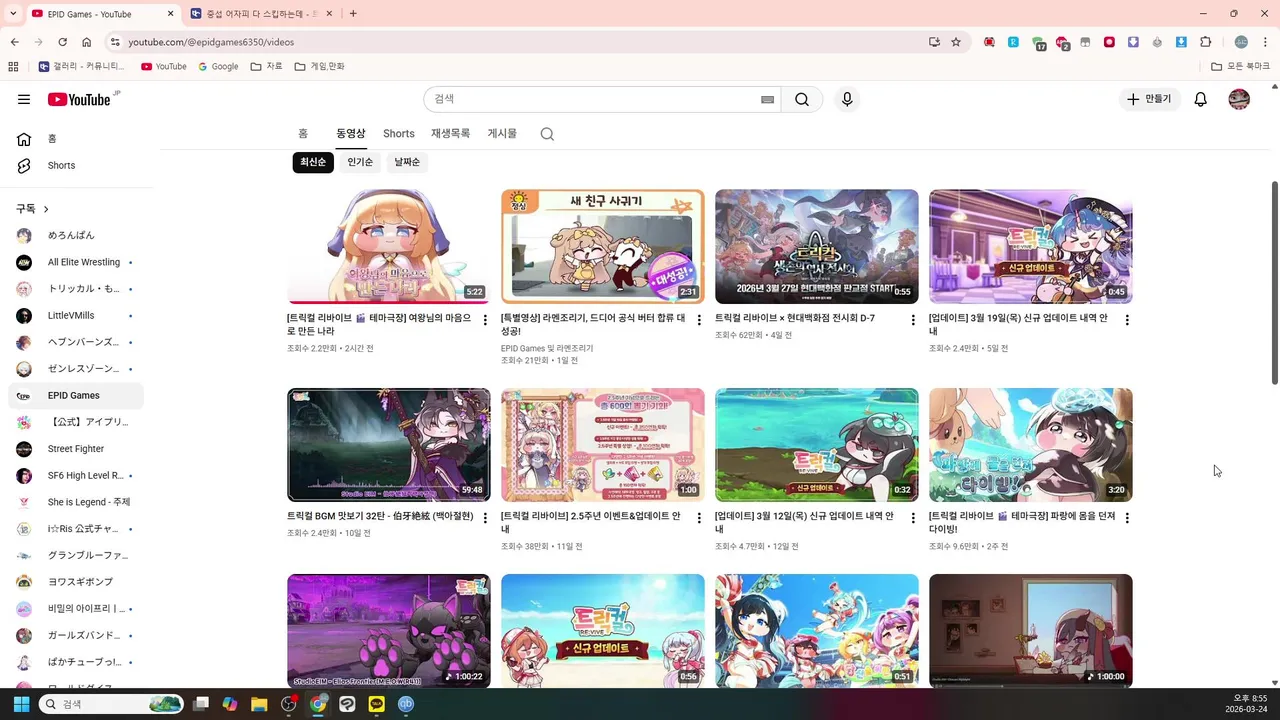Open Chrome profile avatar

pos(1241,42)
